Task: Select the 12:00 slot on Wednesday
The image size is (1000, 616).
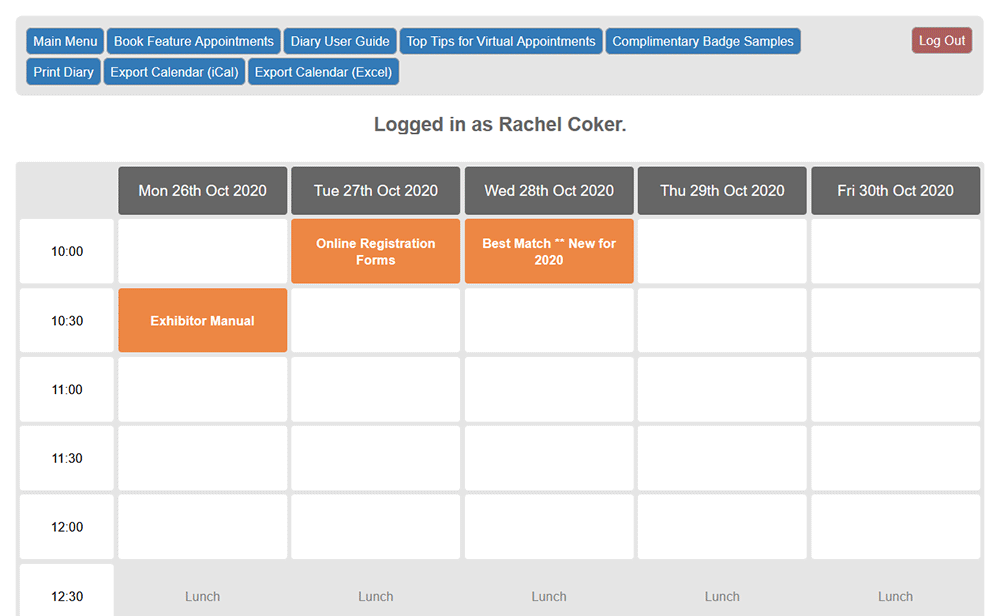Action: point(548,527)
